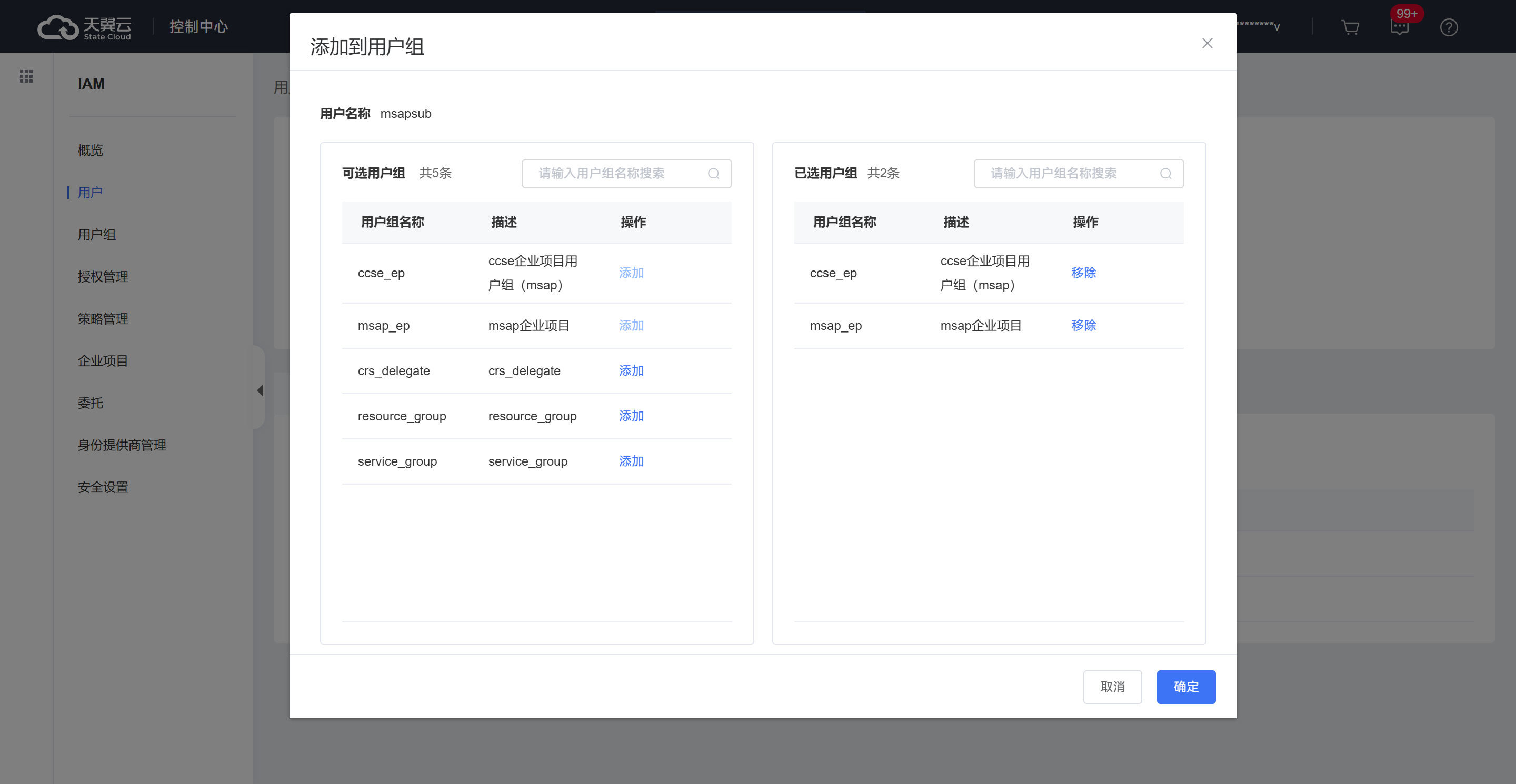Click 共5条 count label

(x=435, y=173)
